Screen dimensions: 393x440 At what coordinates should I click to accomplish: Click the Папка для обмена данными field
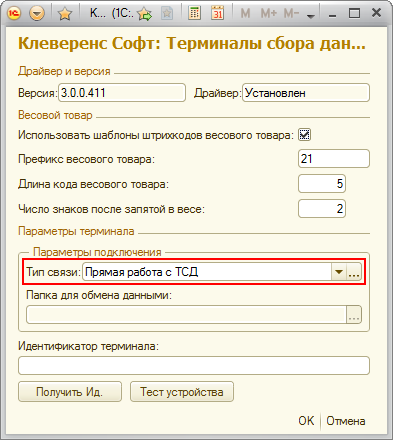(x=186, y=315)
